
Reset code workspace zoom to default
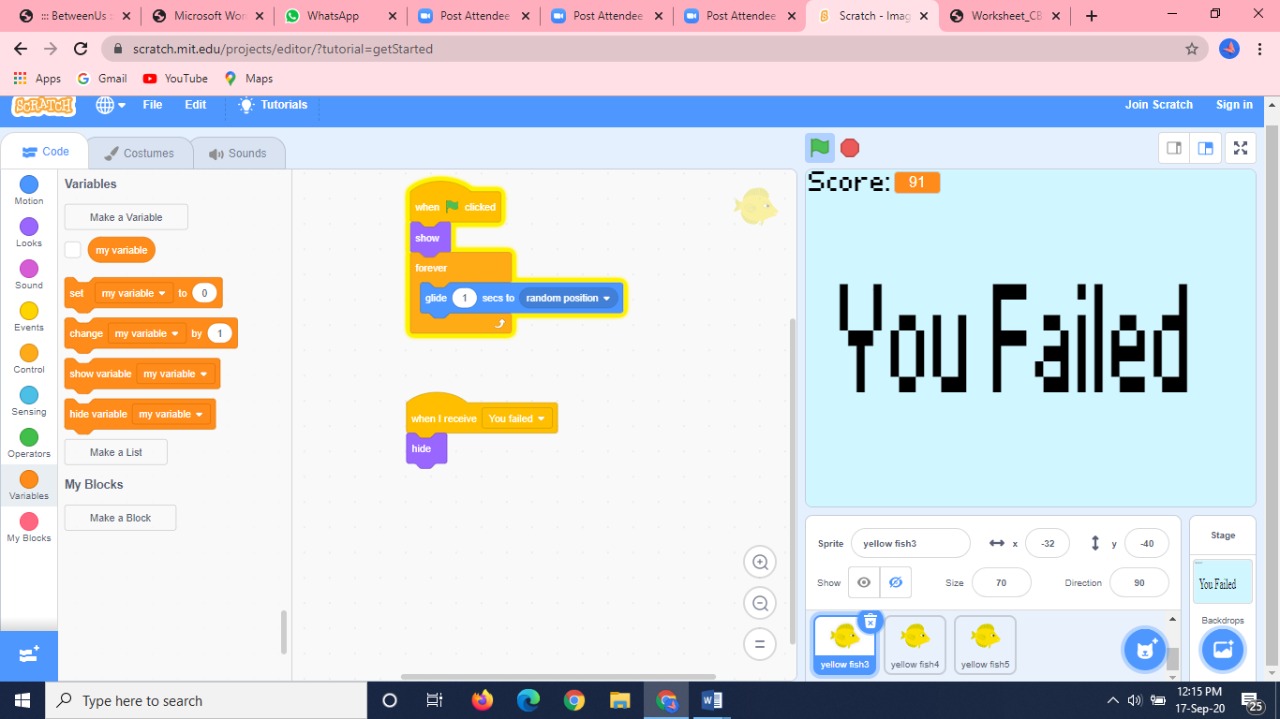click(x=760, y=644)
